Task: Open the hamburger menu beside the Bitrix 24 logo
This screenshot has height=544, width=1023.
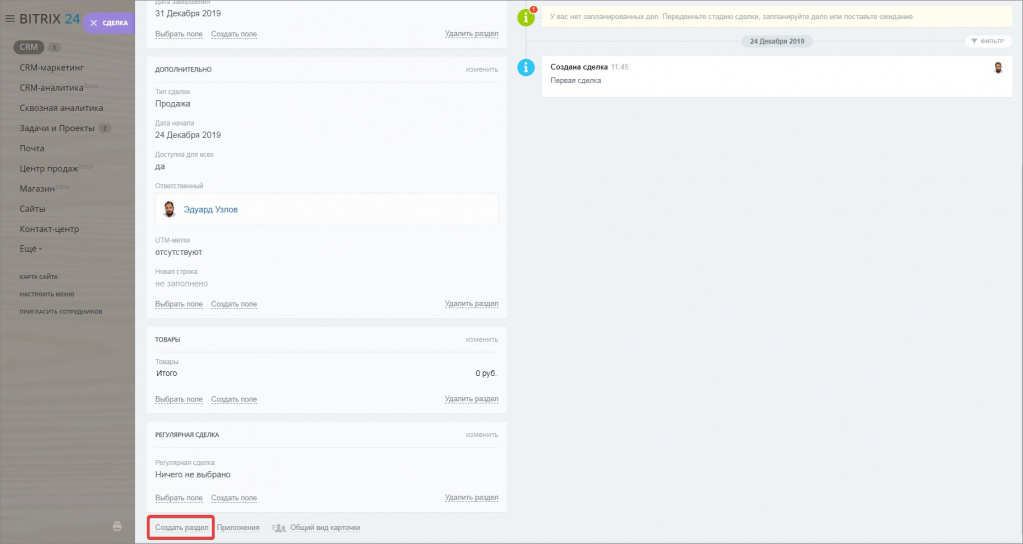Action: (x=10, y=19)
